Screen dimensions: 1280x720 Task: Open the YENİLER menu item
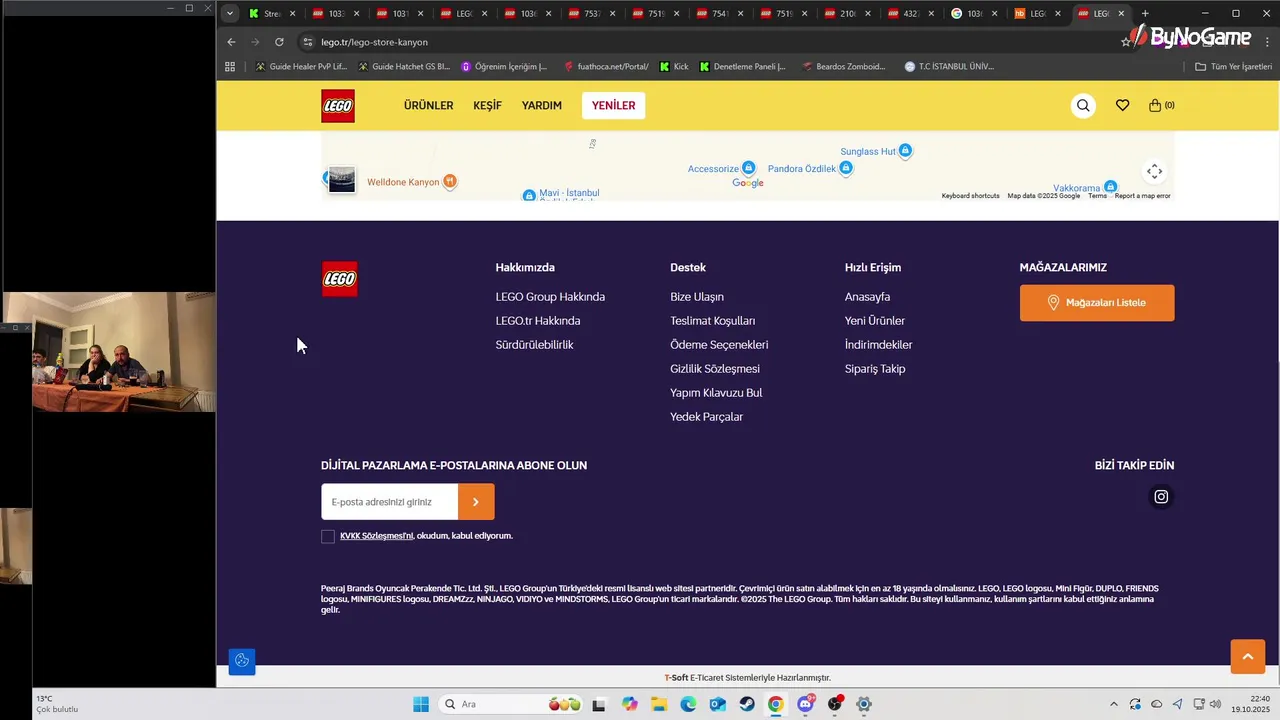[613, 106]
